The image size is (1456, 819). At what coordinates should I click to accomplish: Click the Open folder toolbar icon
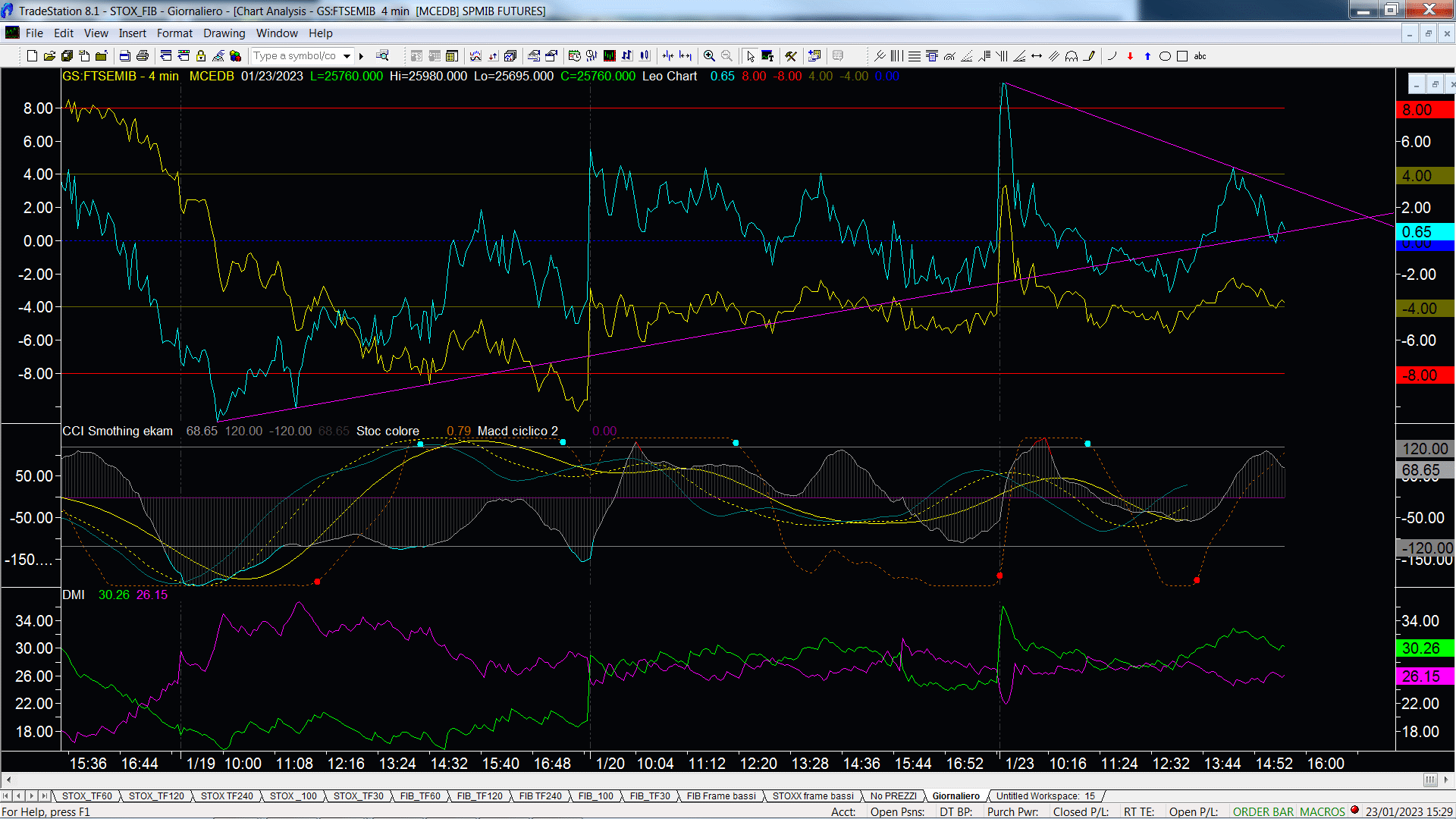pos(49,56)
